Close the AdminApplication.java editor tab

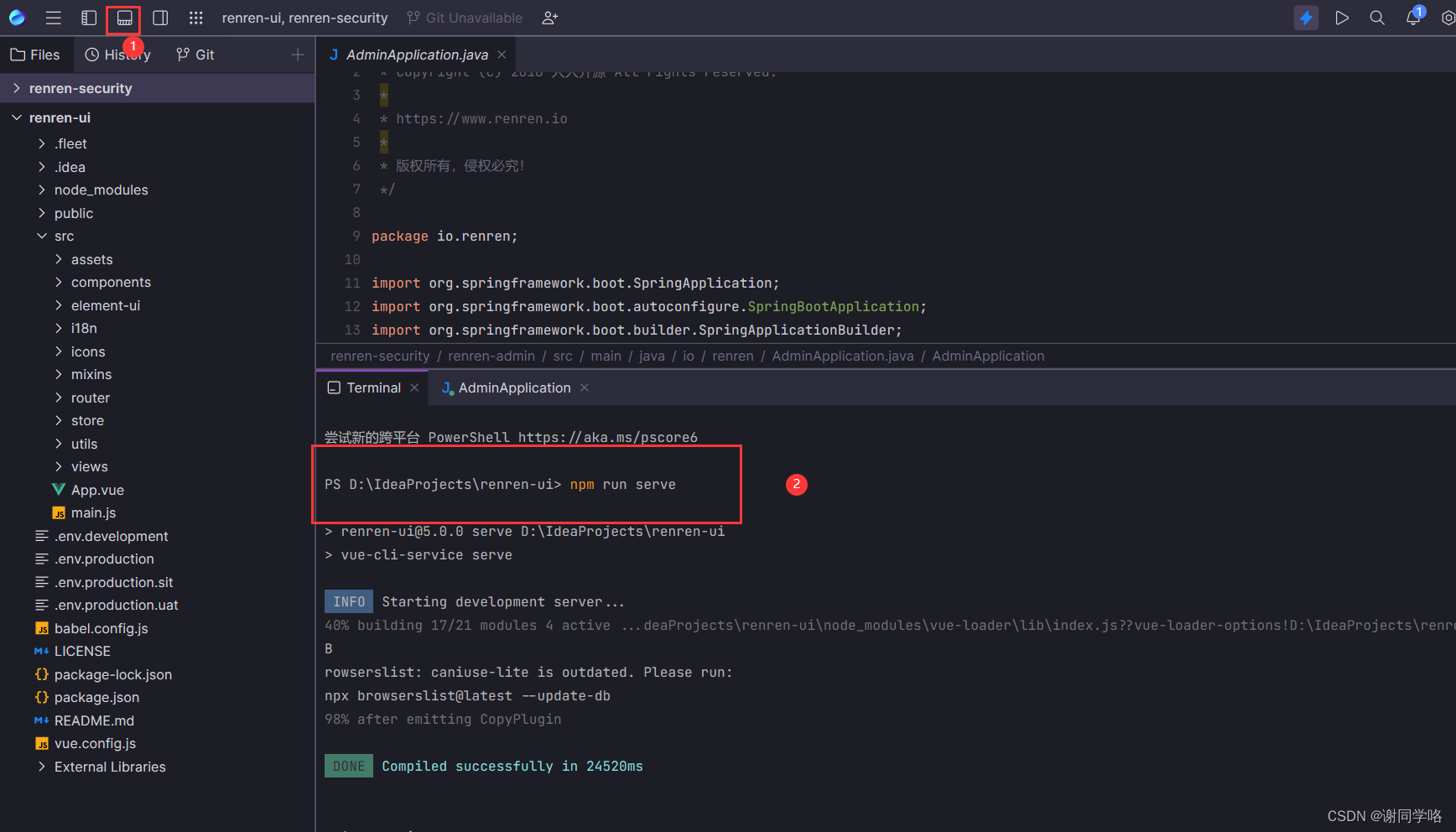click(502, 55)
